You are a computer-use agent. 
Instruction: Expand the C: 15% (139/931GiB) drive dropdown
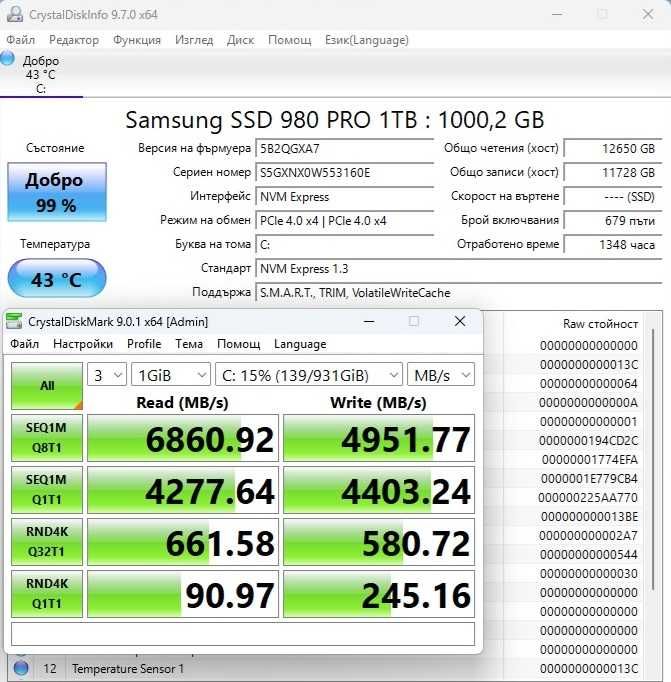[309, 374]
